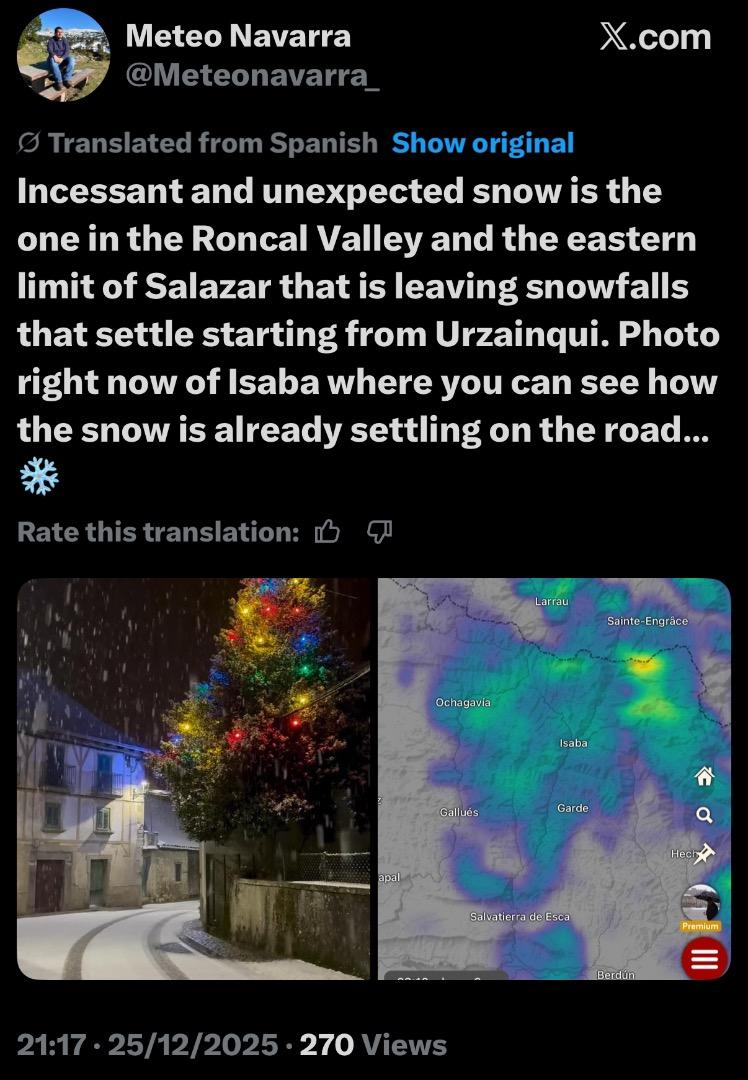This screenshot has height=1080, width=748.
Task: Tap the magnifier search icon on the map
Action: [704, 816]
